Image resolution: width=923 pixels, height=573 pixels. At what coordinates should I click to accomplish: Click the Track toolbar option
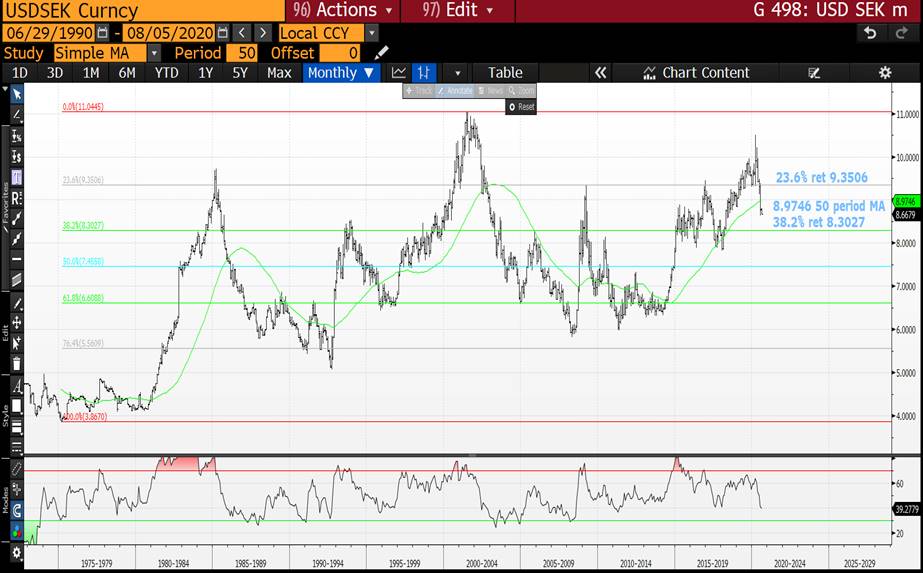[x=419, y=91]
